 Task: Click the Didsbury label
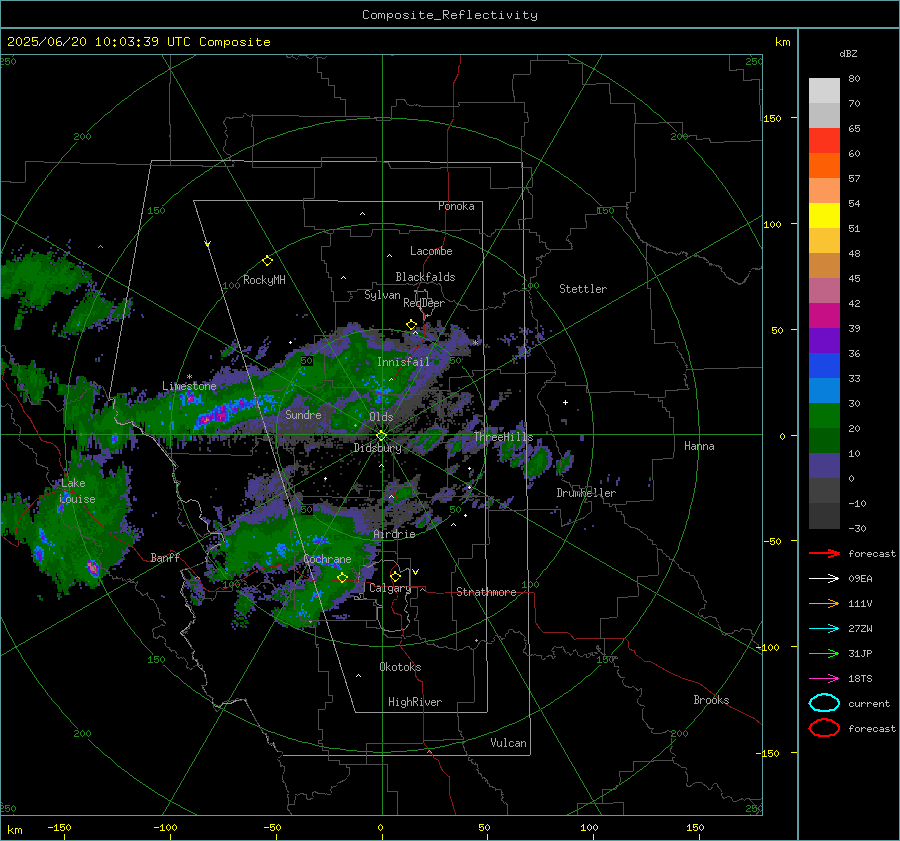tap(377, 448)
